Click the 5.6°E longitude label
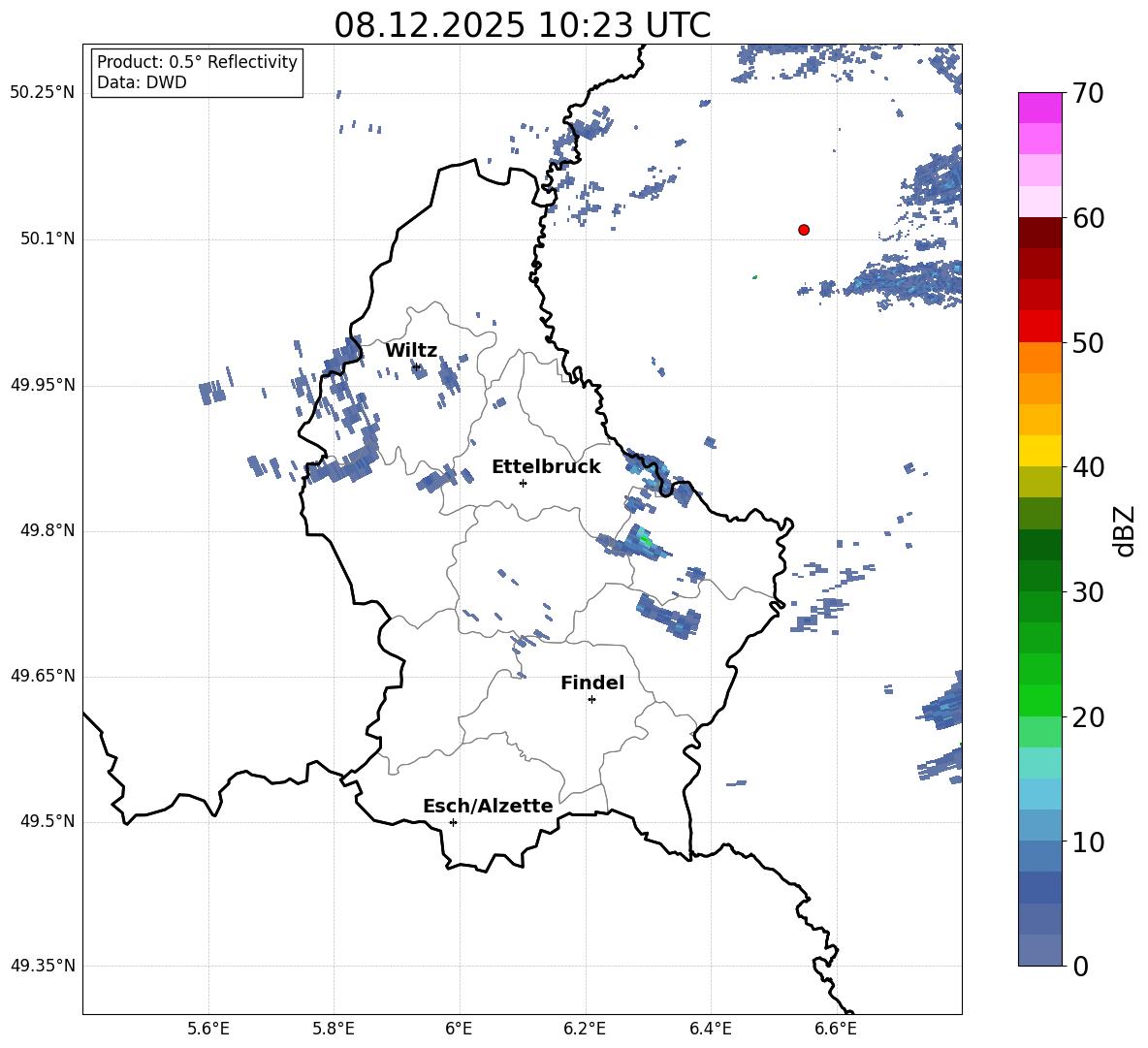The height and width of the screenshot is (1048, 1148). pos(208,1029)
